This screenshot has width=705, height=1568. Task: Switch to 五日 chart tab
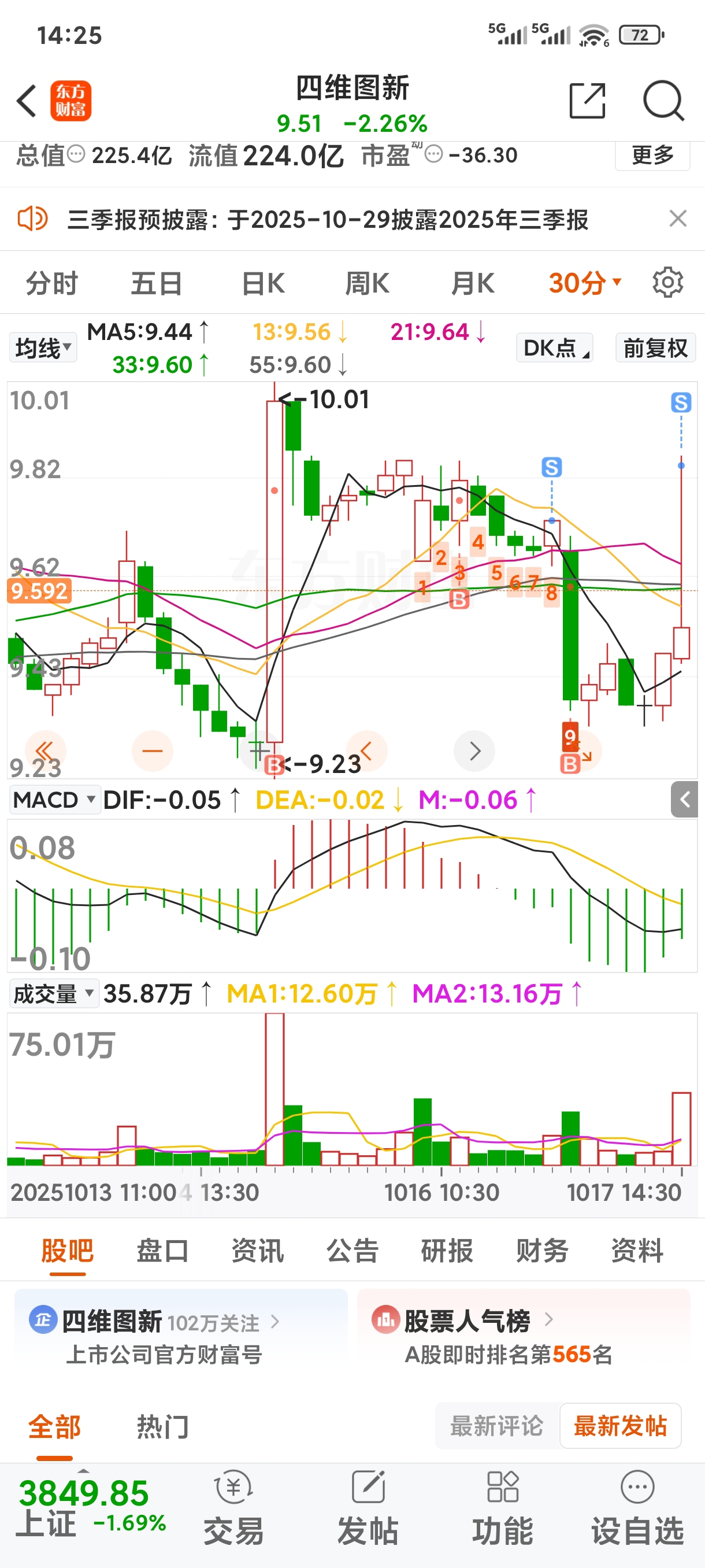click(x=157, y=283)
